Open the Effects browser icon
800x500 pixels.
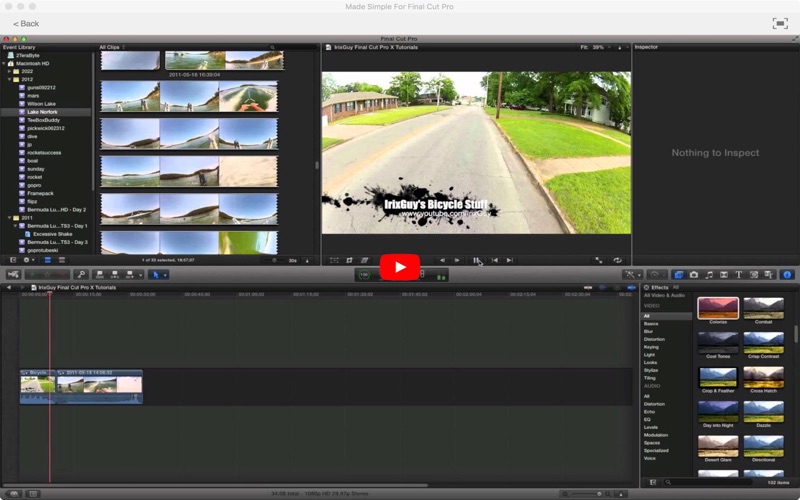[679, 274]
